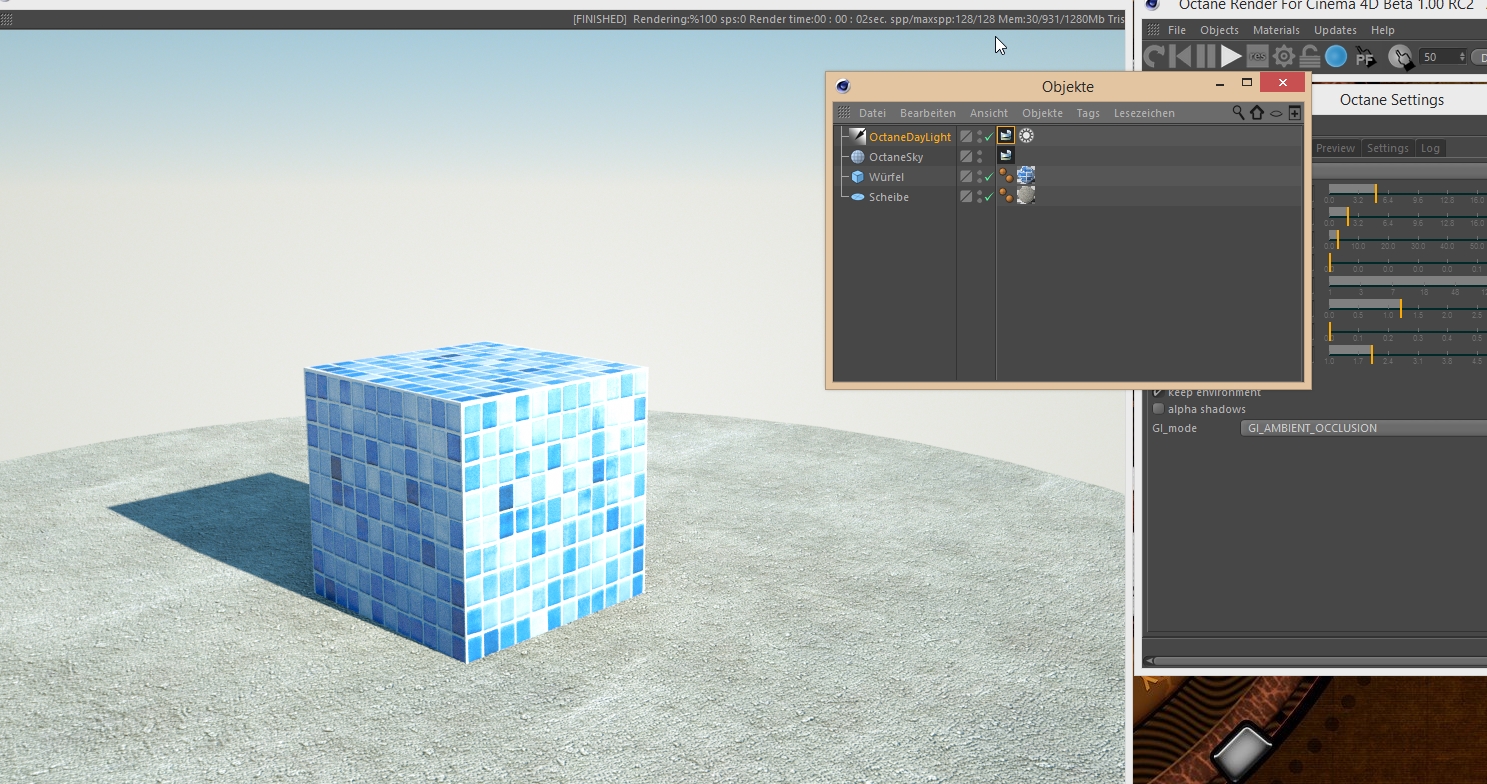Activate the hand picker sphere icon
Screen dimensions: 1487x784
[x=1402, y=57]
